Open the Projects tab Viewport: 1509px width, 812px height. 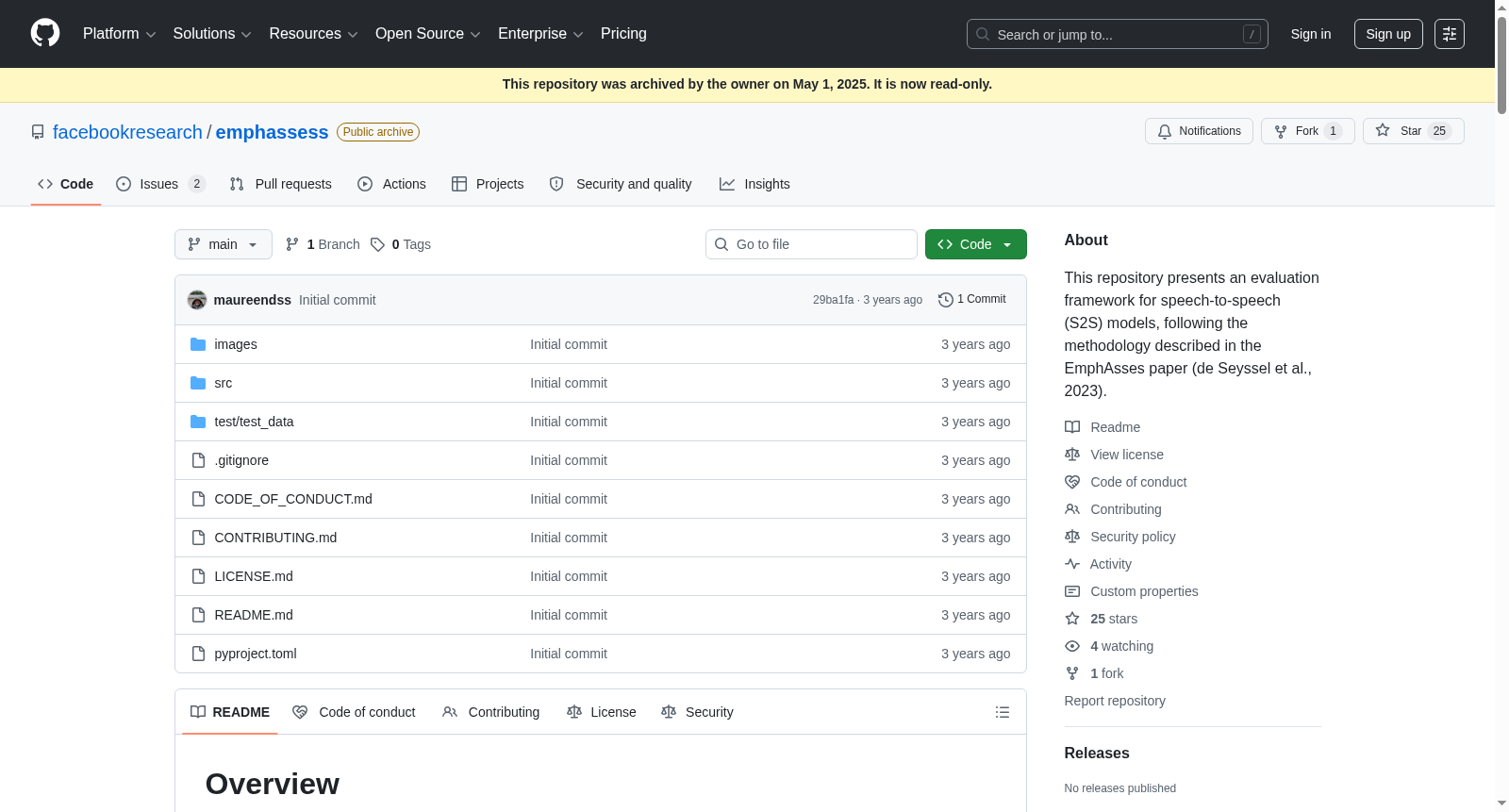pyautogui.click(x=488, y=184)
